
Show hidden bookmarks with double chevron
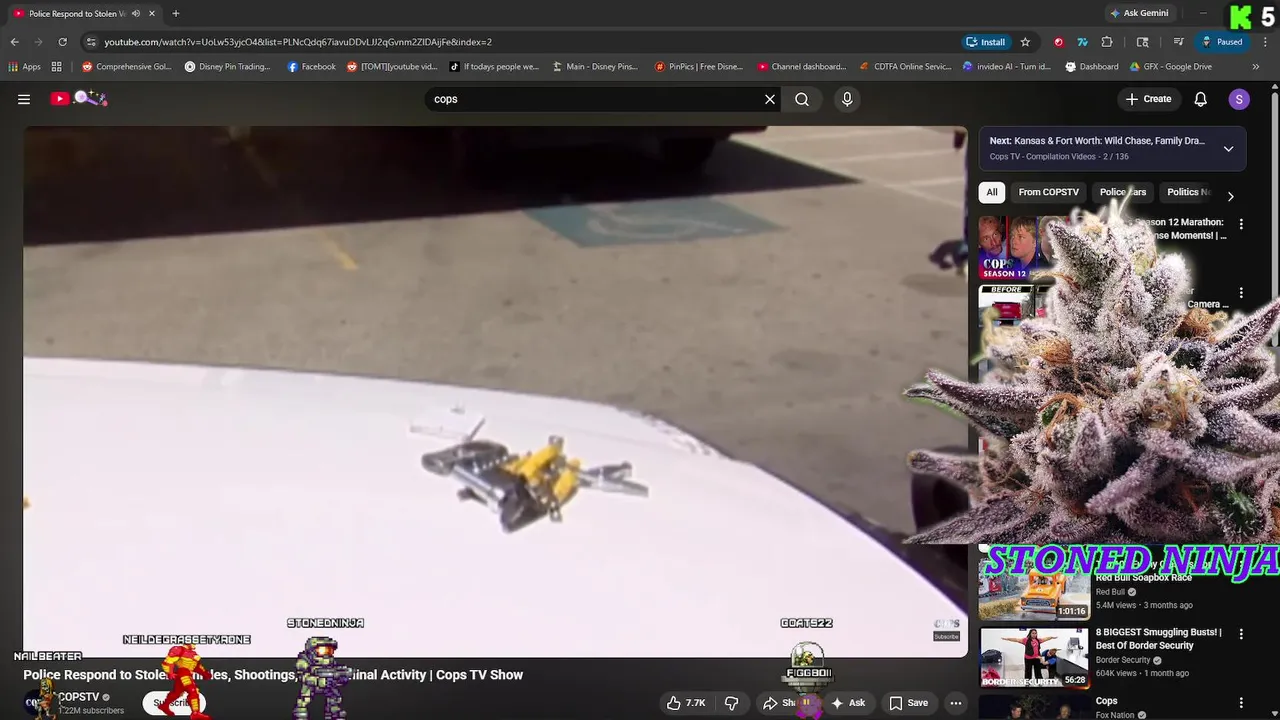[1256, 67]
